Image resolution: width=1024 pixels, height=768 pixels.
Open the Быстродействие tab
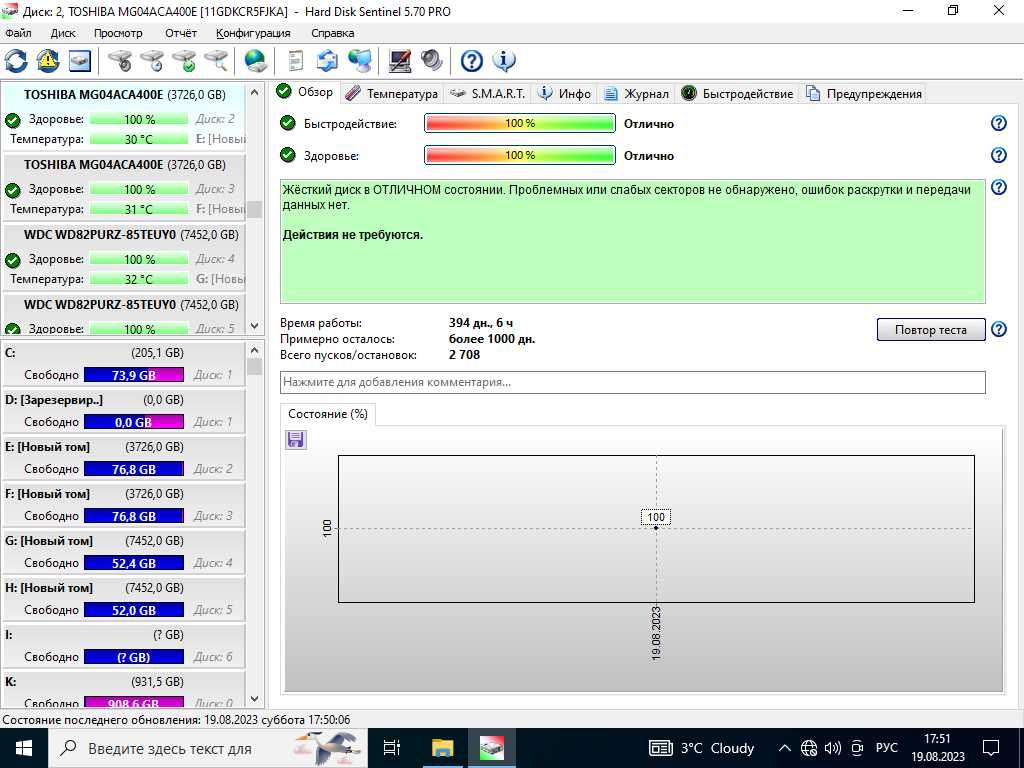pyautogui.click(x=737, y=93)
